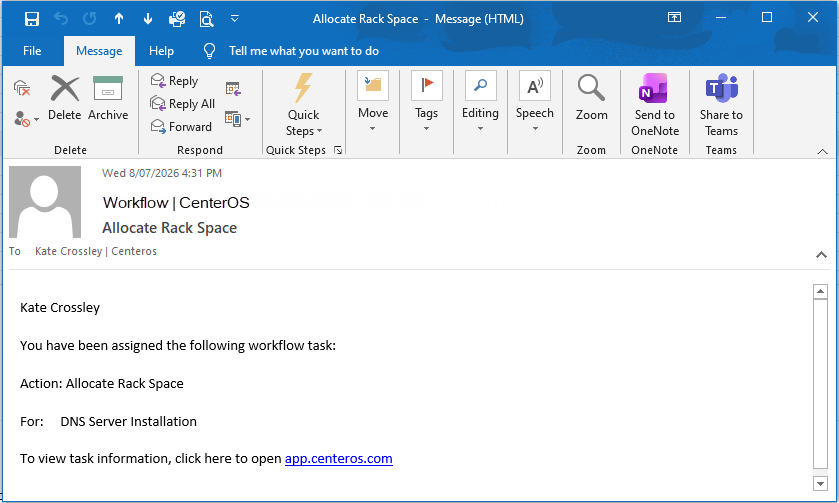Screen dimensions: 839x503
Task: Open the File tab
Action: tap(32, 51)
